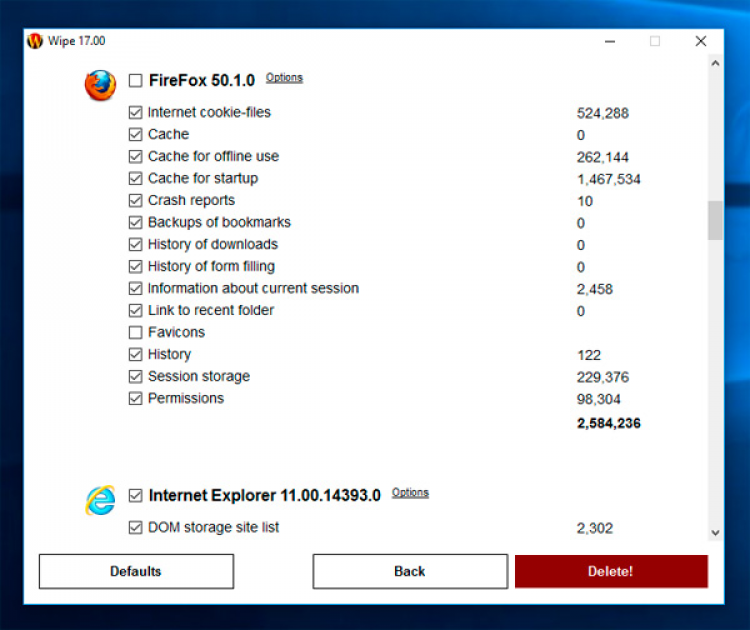Click the 2,302 DOM storage value
750x630 pixels.
coord(595,529)
